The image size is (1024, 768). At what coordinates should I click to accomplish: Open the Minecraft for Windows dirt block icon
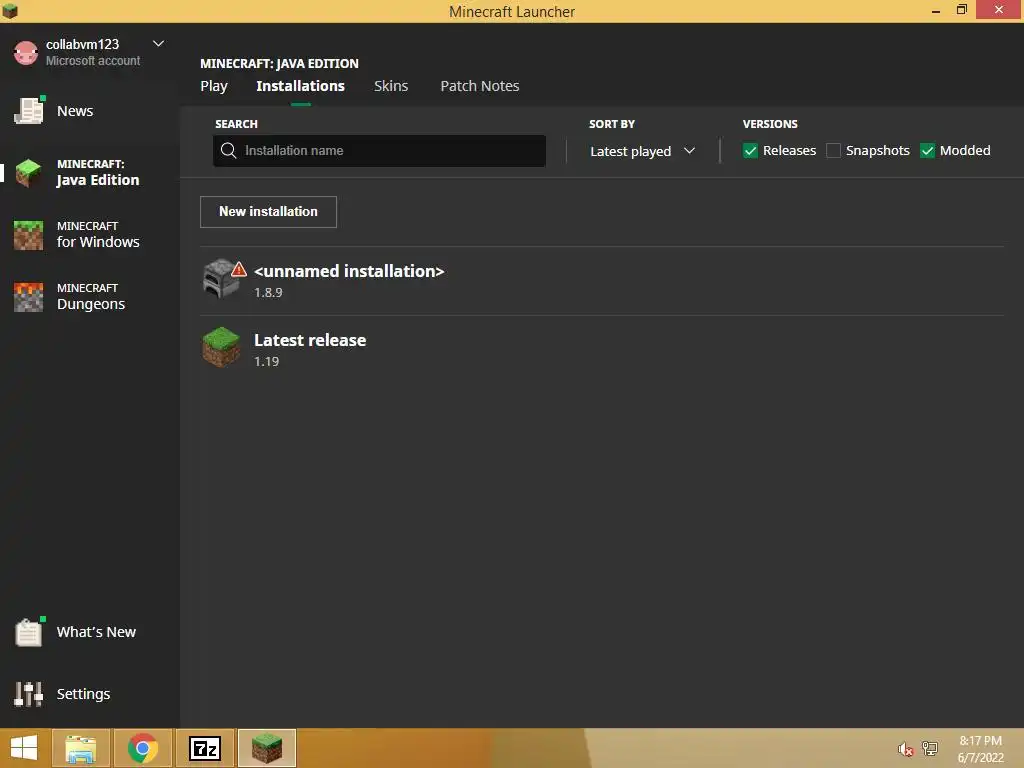[29, 235]
